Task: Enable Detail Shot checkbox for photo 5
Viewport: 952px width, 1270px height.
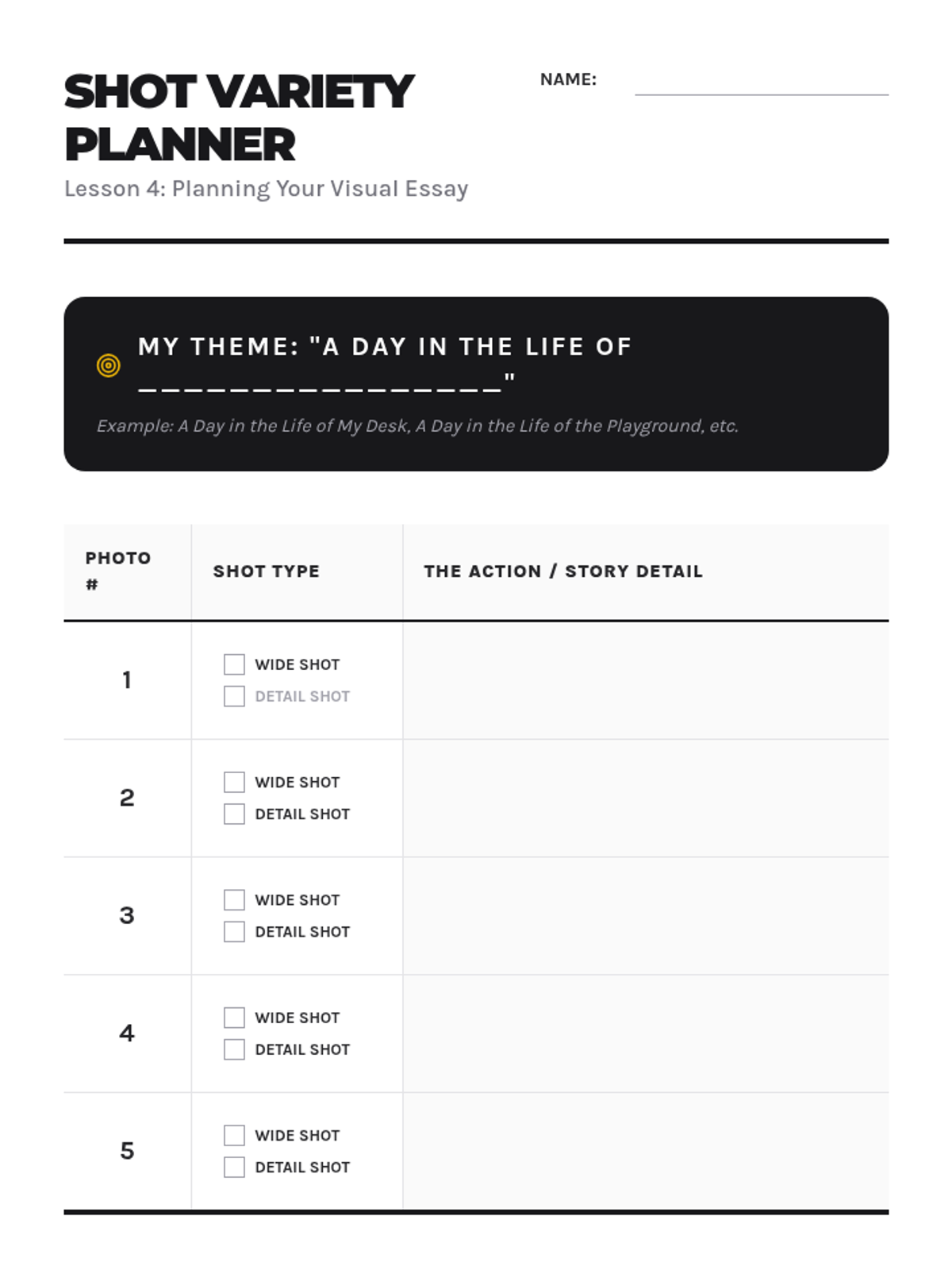Action: click(x=234, y=1167)
